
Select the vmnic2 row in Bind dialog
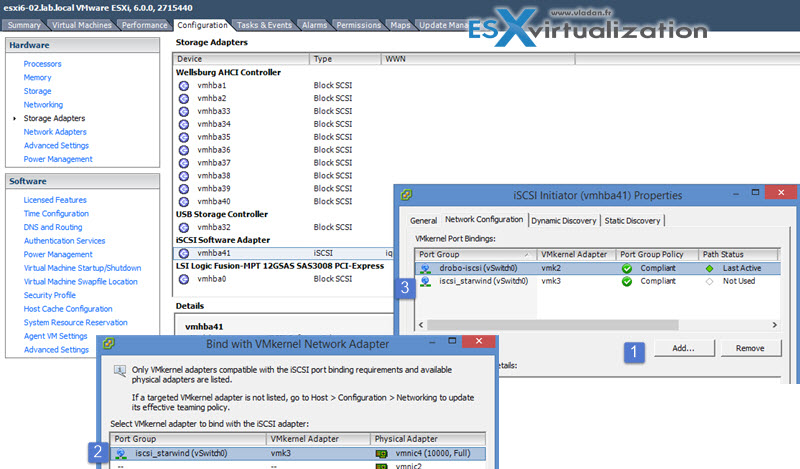[297, 465]
